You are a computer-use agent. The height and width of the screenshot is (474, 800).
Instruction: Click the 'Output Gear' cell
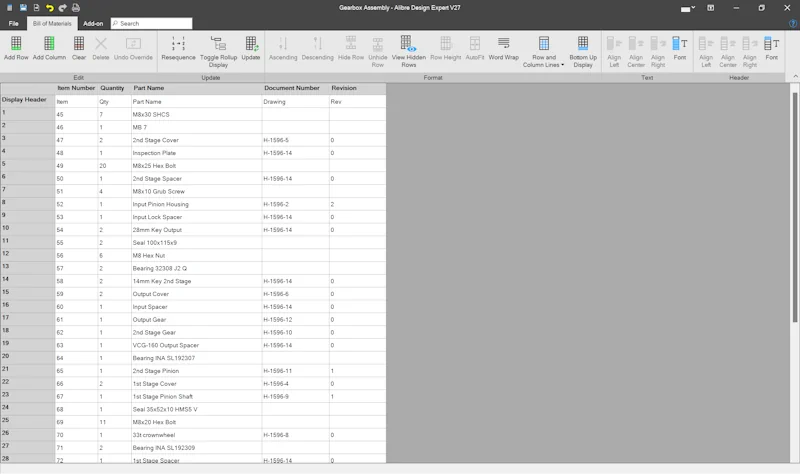click(x=196, y=319)
